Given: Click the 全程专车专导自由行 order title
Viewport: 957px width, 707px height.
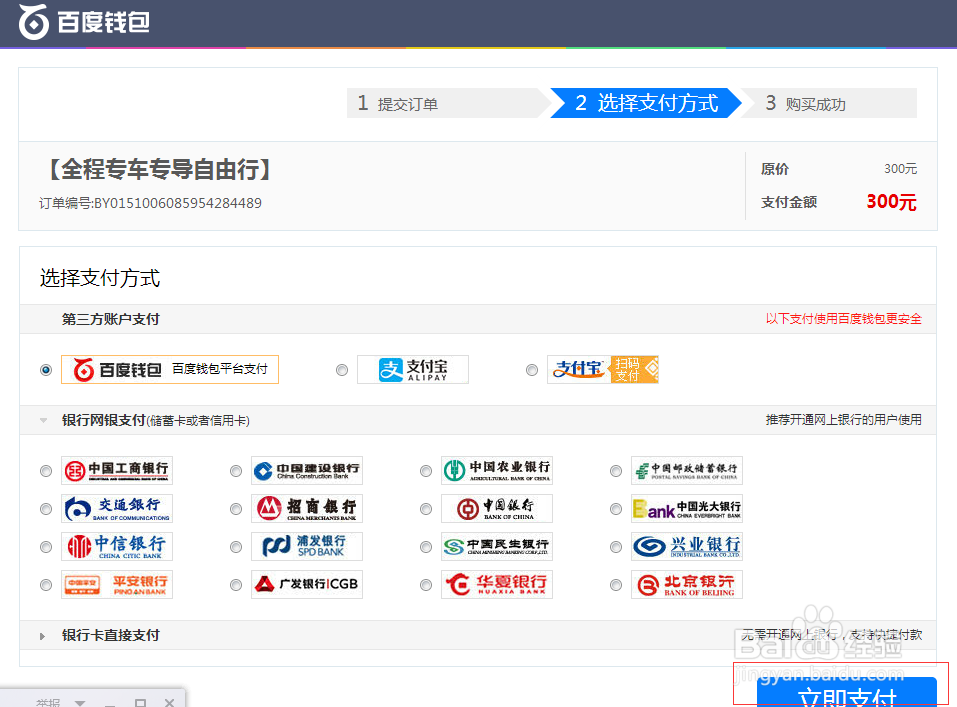Looking at the screenshot, I should point(159,169).
